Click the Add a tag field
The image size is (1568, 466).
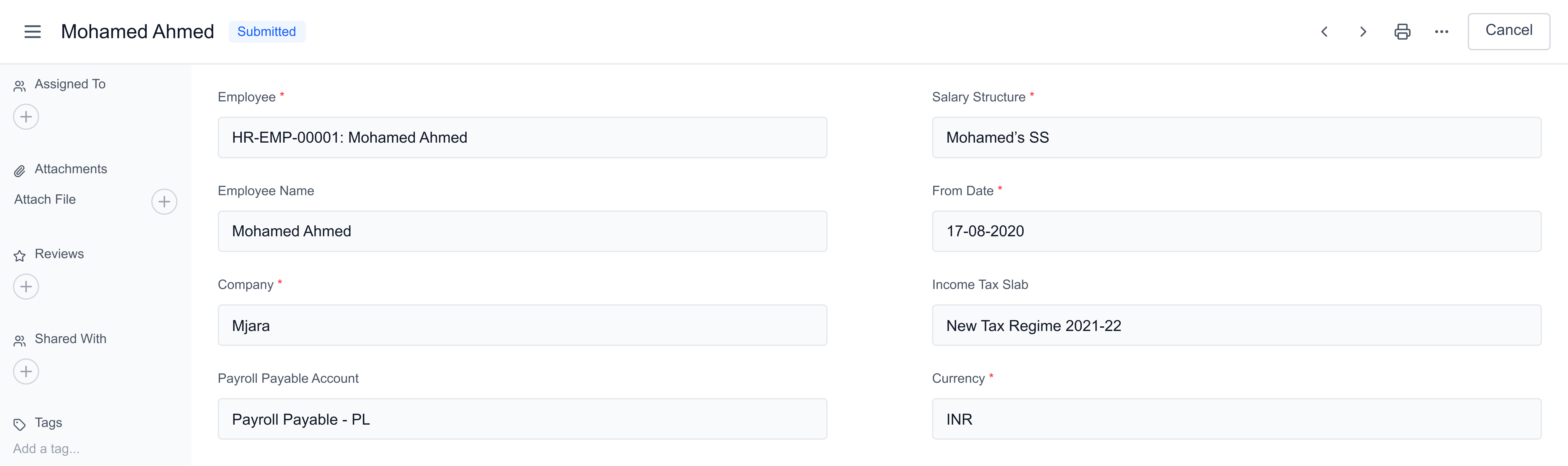pos(46,448)
